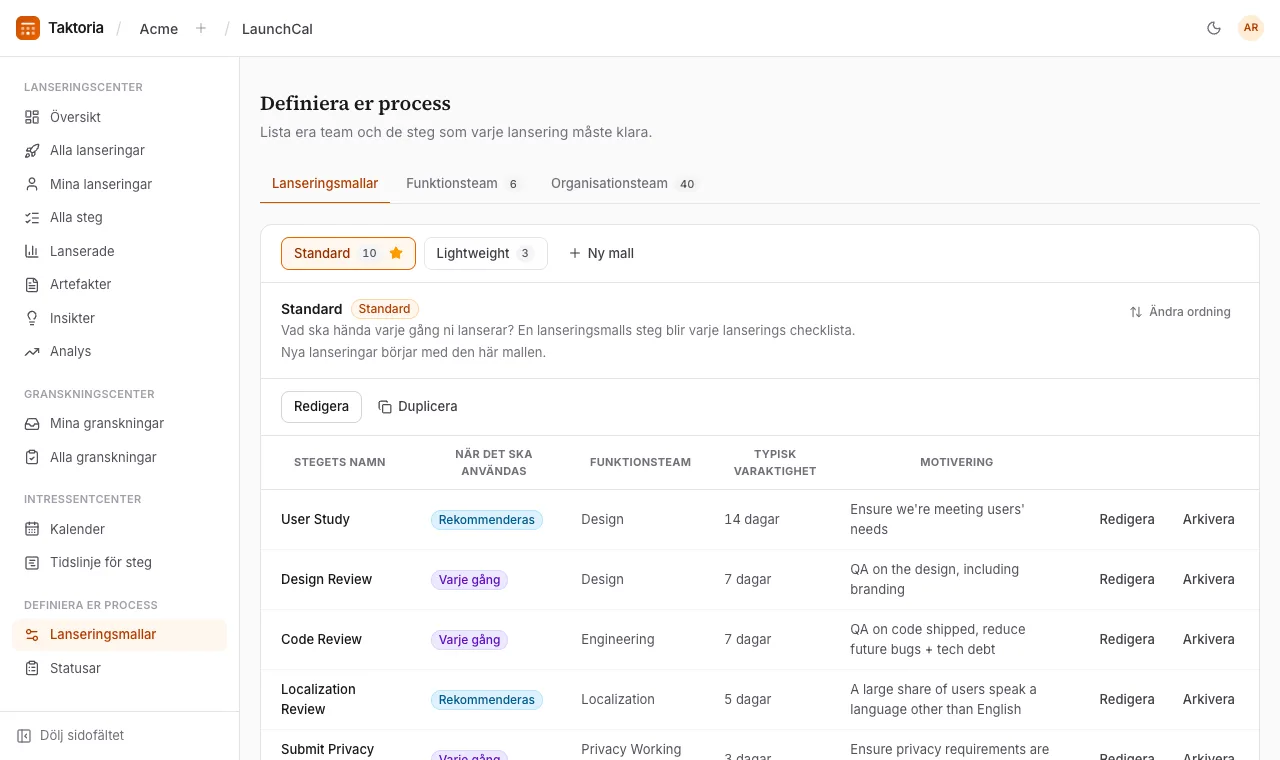
Task: Click the Redigera template button
Action: 321,406
